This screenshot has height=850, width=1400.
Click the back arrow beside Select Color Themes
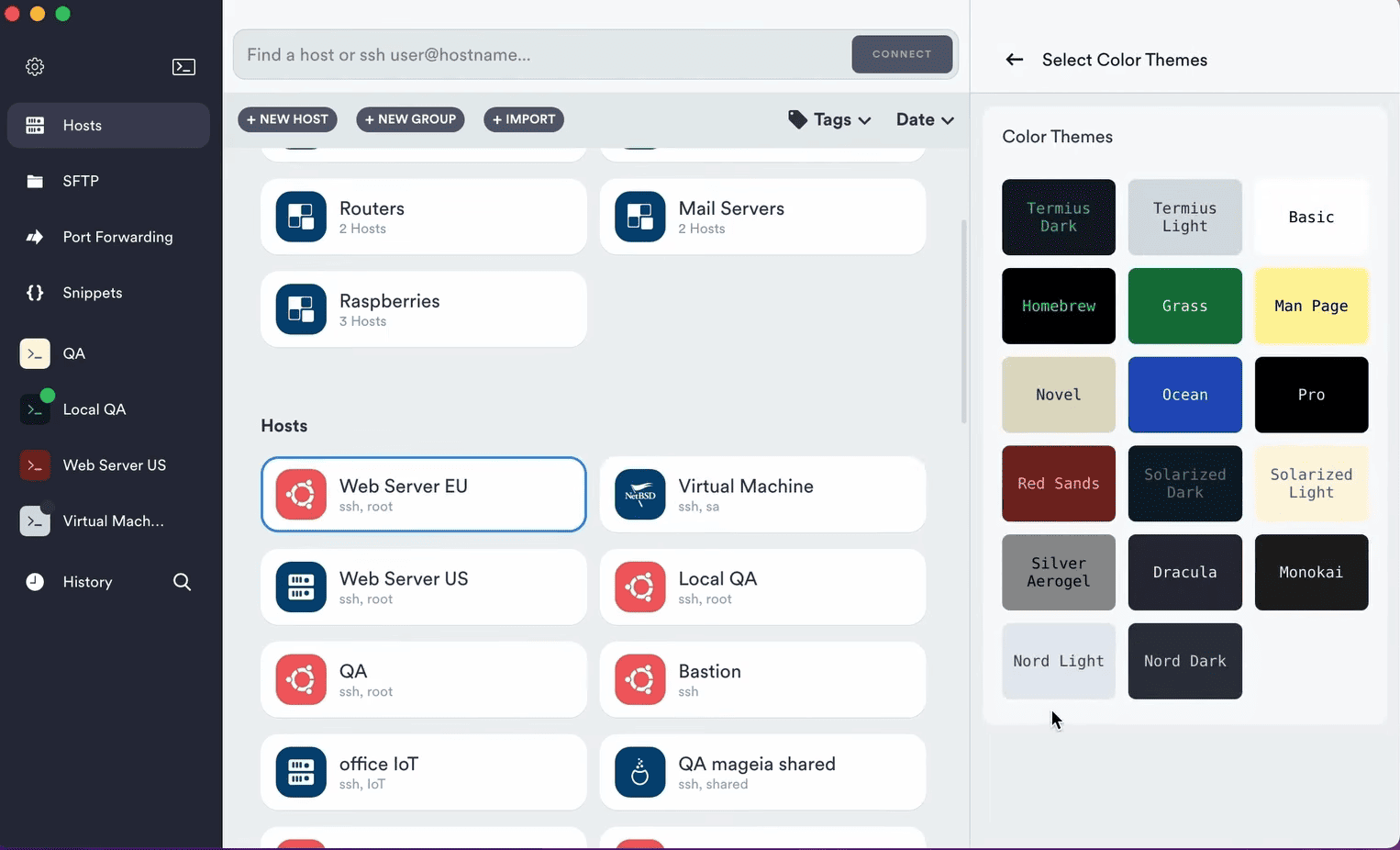(1014, 60)
